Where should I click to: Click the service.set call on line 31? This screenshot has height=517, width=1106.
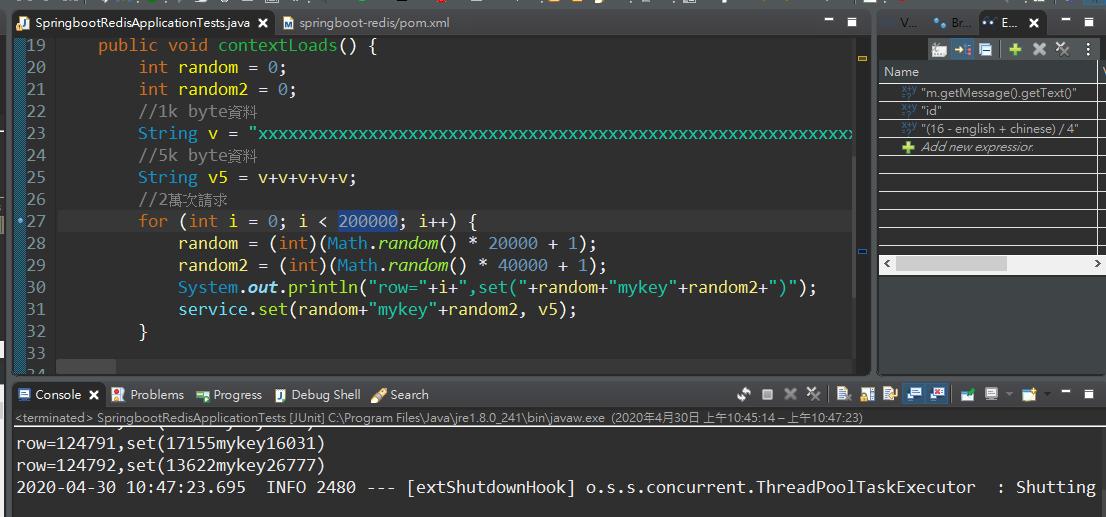(x=377, y=310)
